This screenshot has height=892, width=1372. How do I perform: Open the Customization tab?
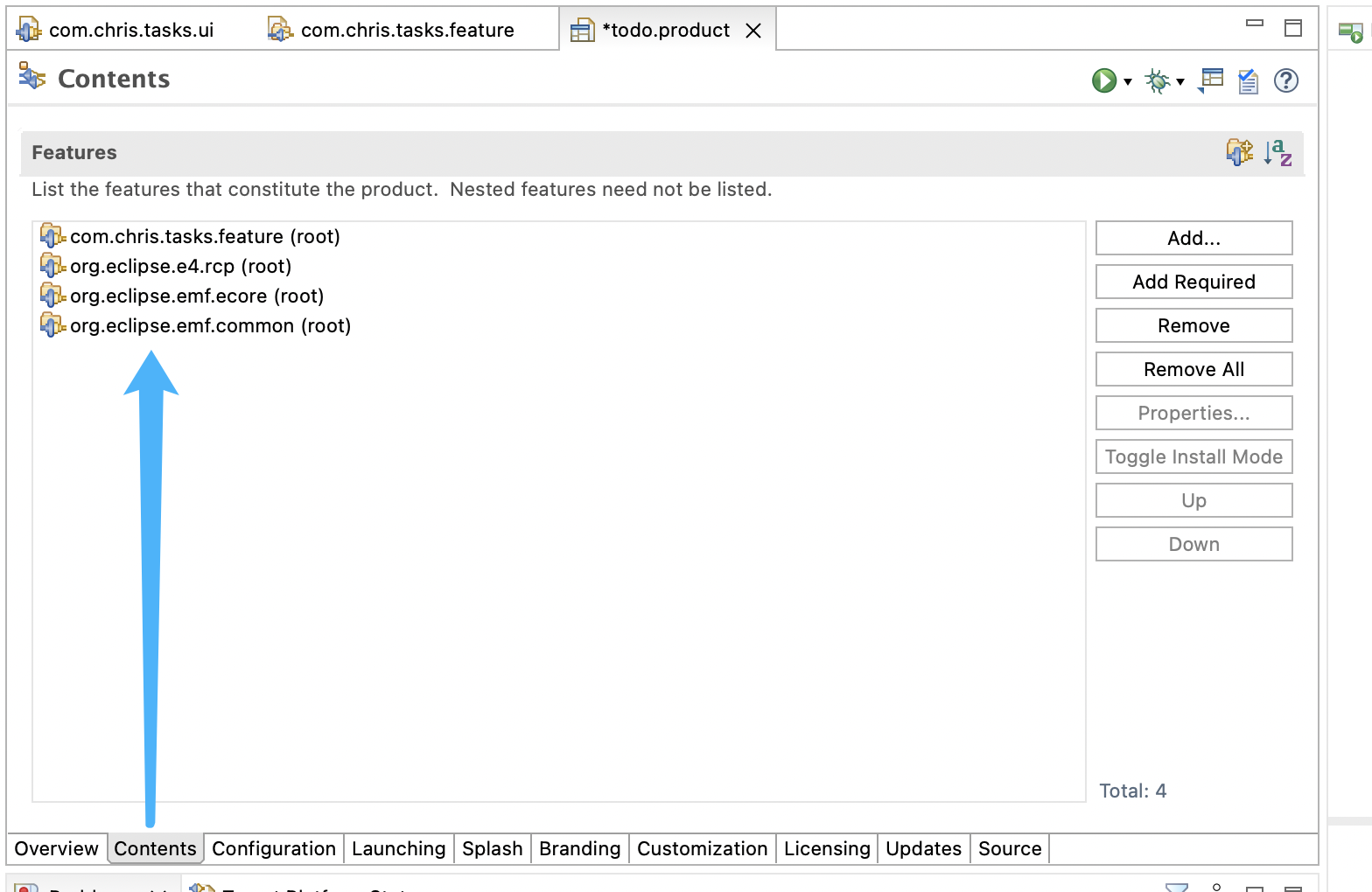pos(703,848)
